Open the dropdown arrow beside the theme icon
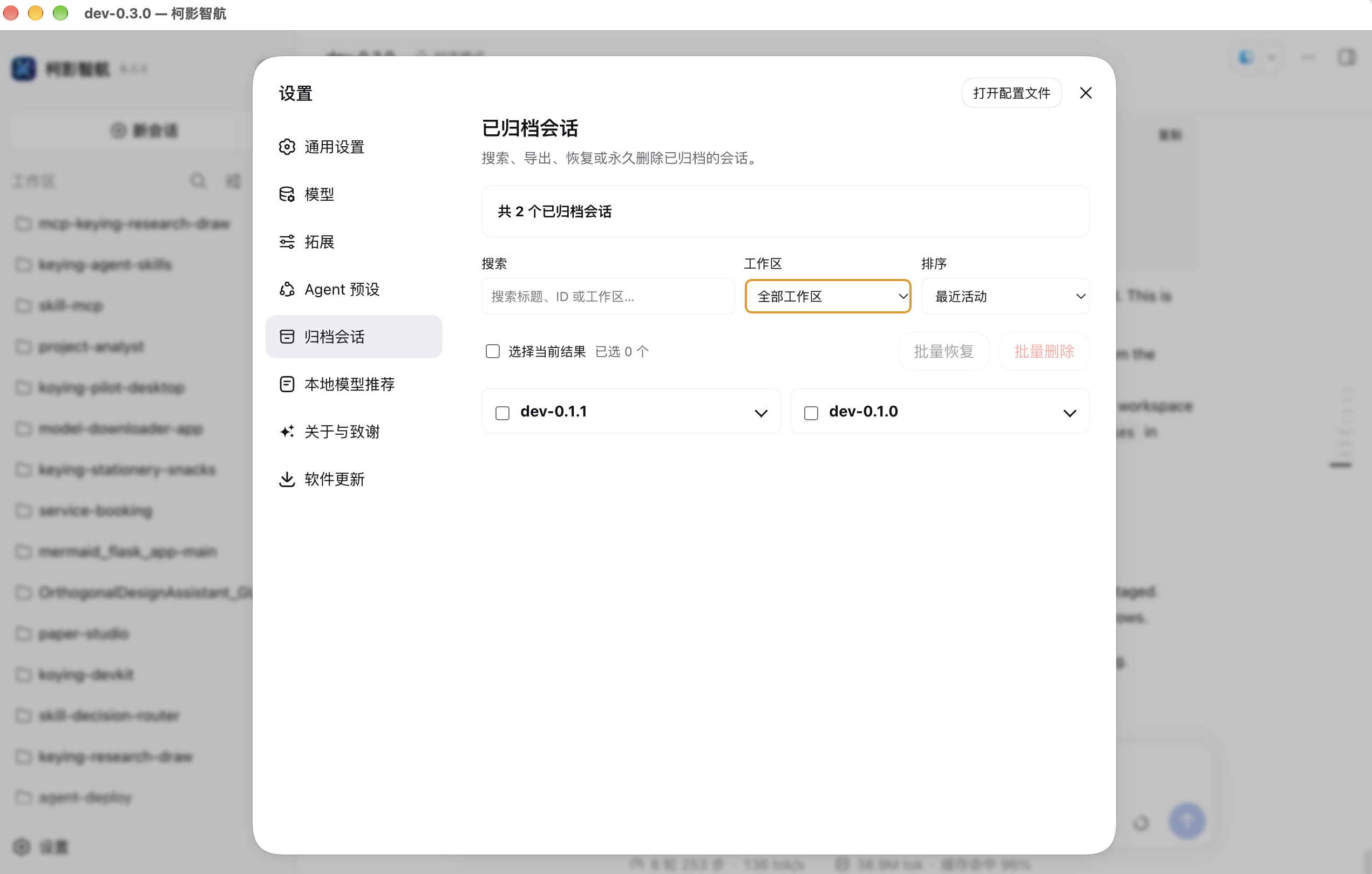This screenshot has height=874, width=1372. (1271, 57)
